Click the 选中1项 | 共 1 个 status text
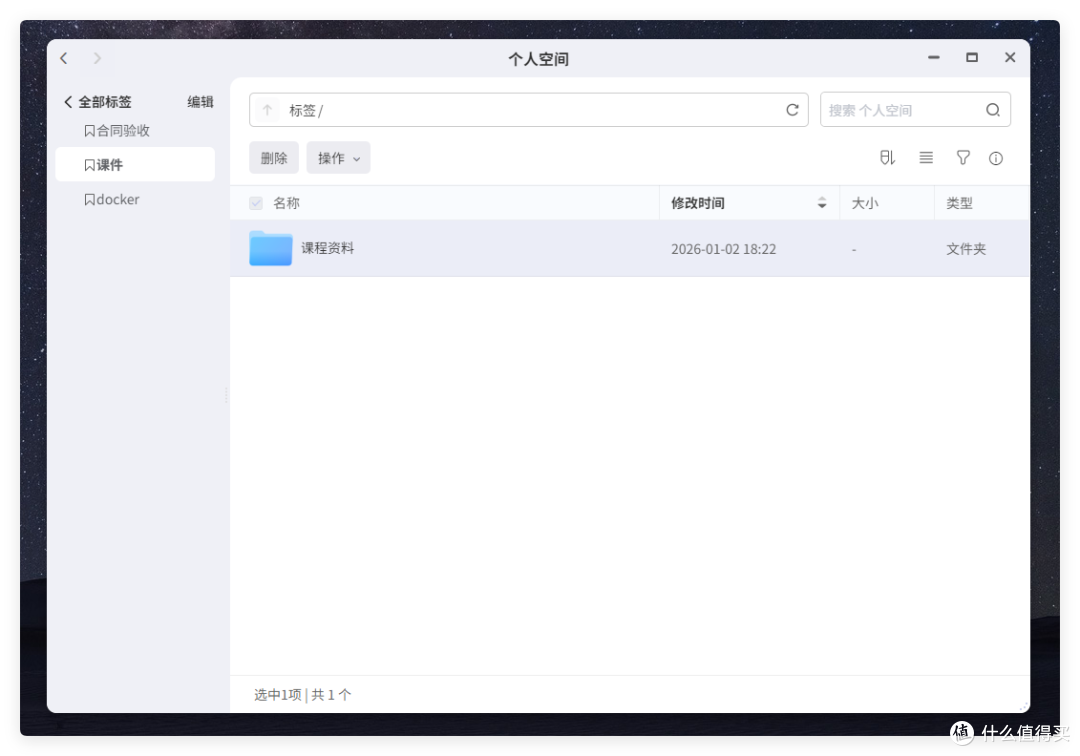This screenshot has width=1080, height=756. [x=302, y=695]
